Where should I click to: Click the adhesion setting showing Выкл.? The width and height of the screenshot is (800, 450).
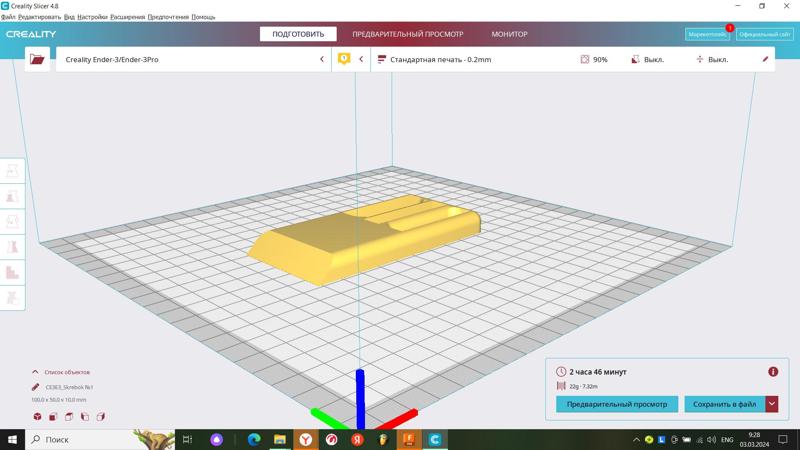[712, 59]
